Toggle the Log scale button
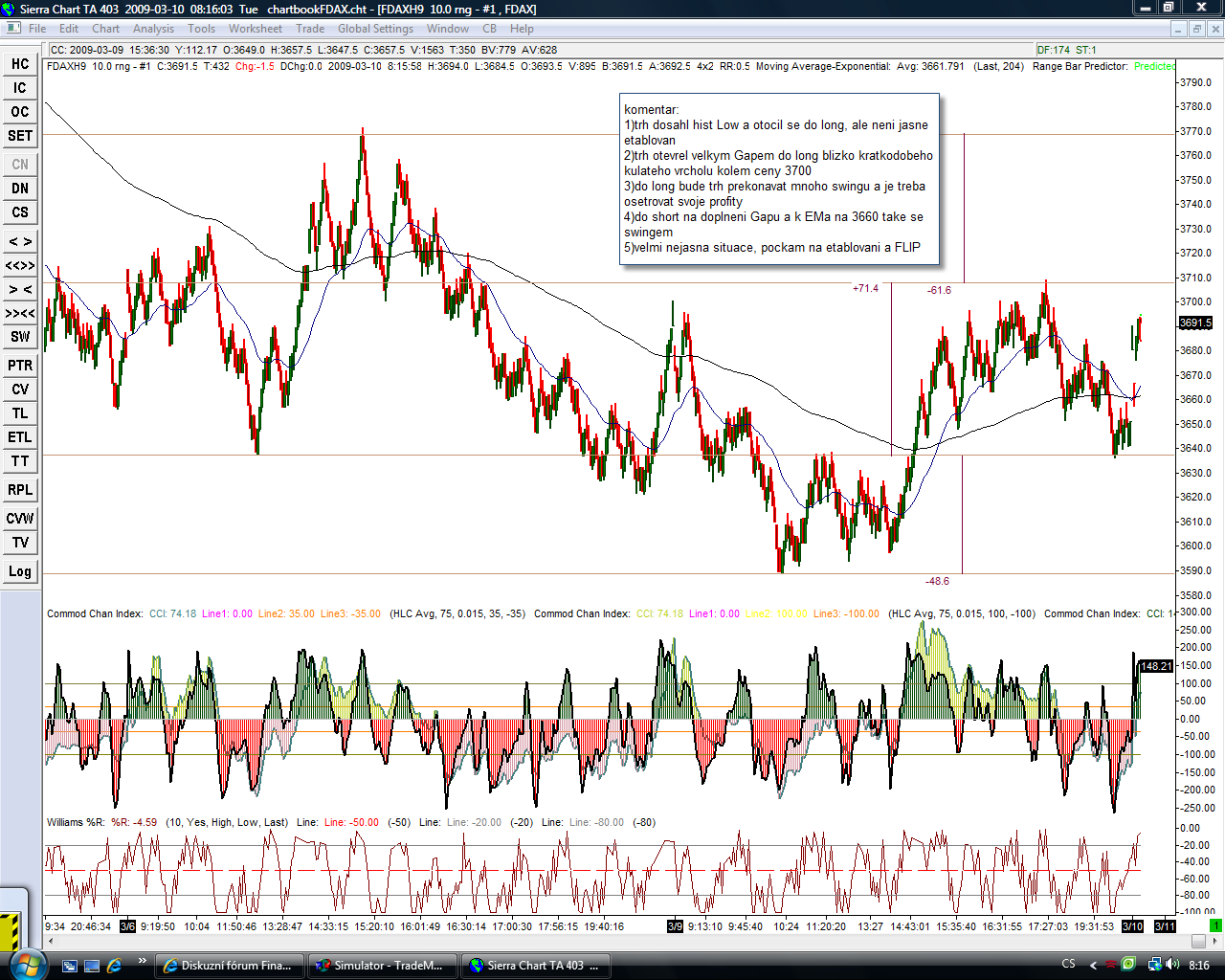This screenshot has height=980, width=1225. 20,571
